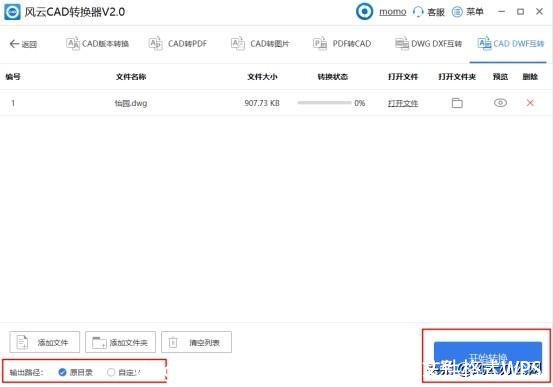Switch to the DWG DXF互转 tab
553x387 pixels.
pyautogui.click(x=428, y=44)
